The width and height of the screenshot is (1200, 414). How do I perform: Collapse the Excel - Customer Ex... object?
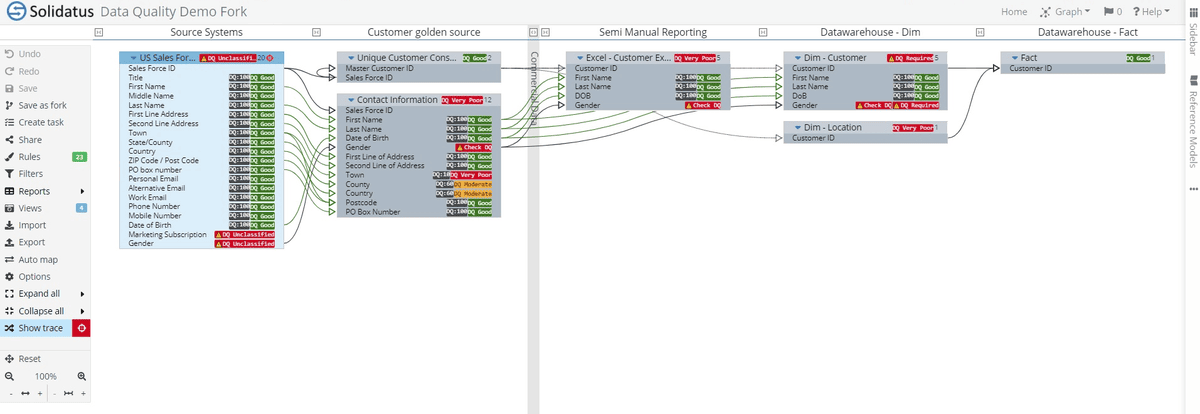[580, 58]
